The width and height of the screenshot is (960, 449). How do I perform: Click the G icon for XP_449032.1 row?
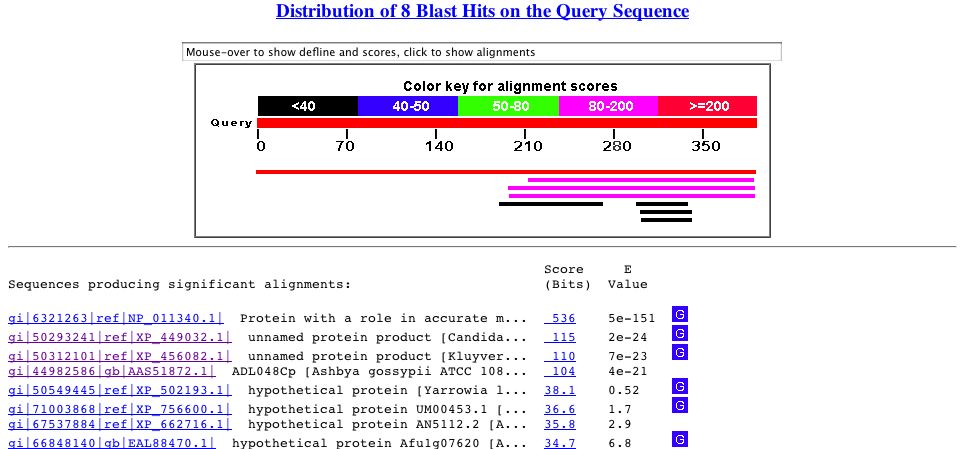pos(680,334)
